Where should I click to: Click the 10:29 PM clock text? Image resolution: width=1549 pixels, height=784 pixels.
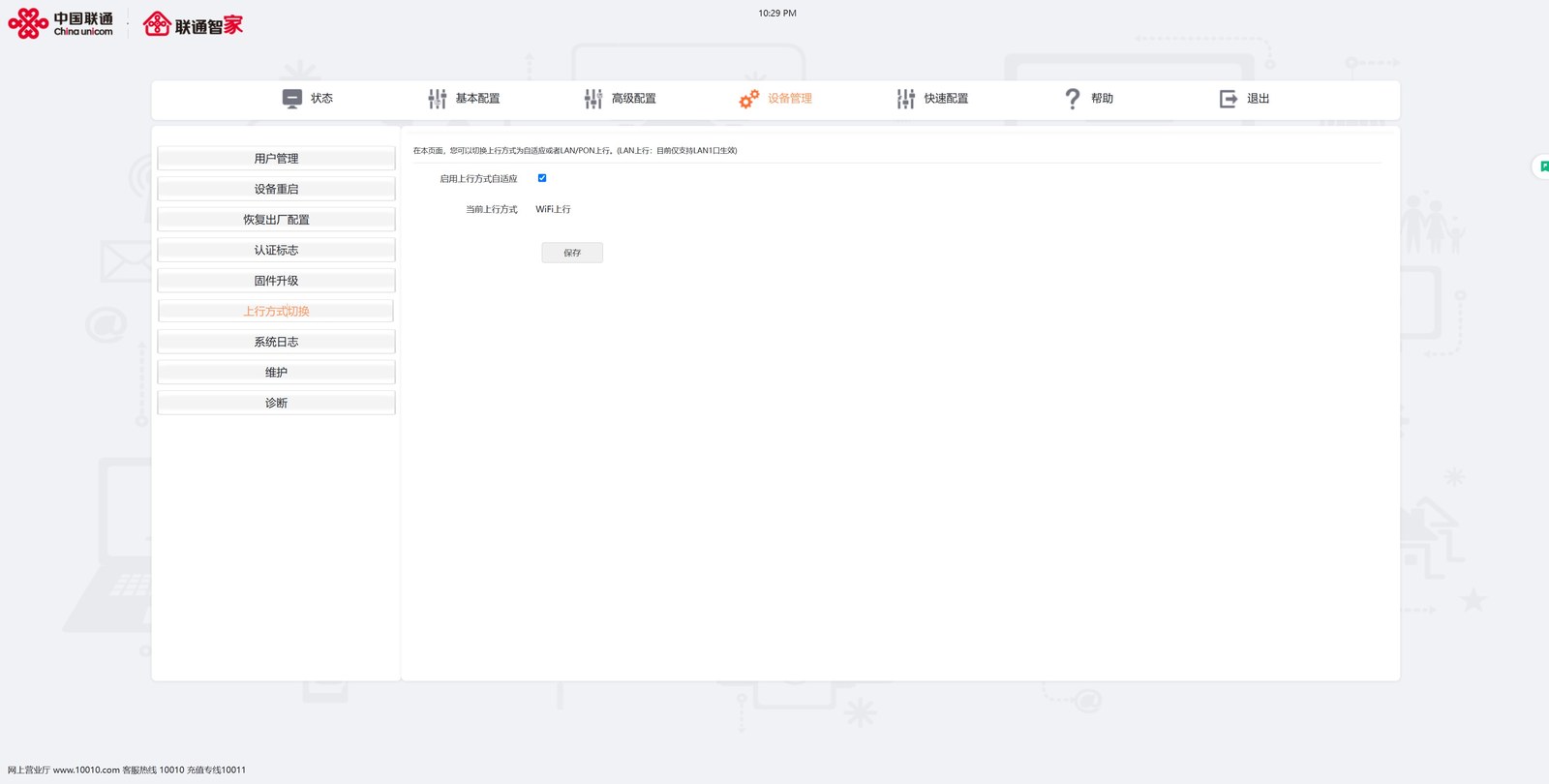coord(777,14)
